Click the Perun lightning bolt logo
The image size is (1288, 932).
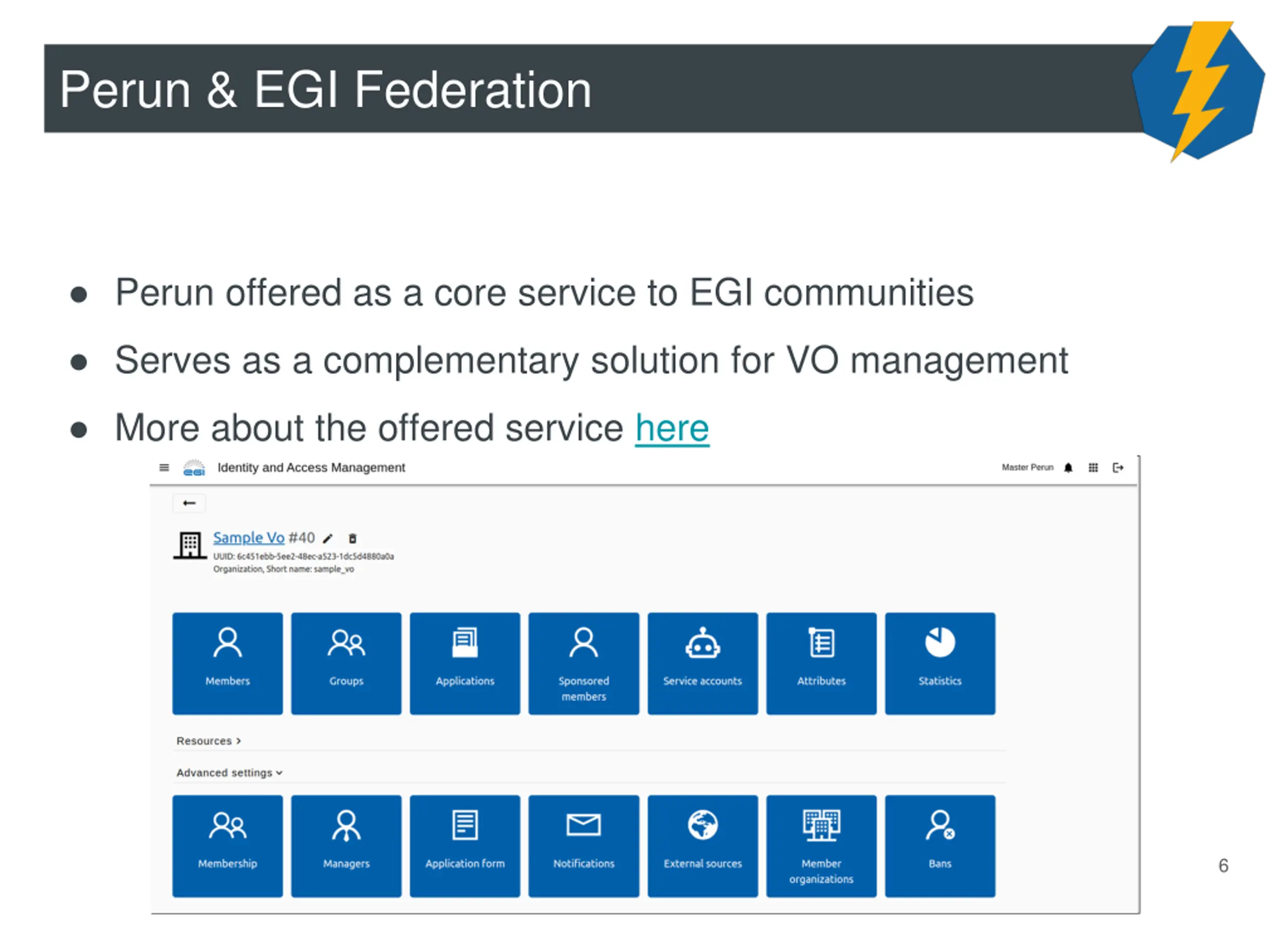click(1199, 92)
